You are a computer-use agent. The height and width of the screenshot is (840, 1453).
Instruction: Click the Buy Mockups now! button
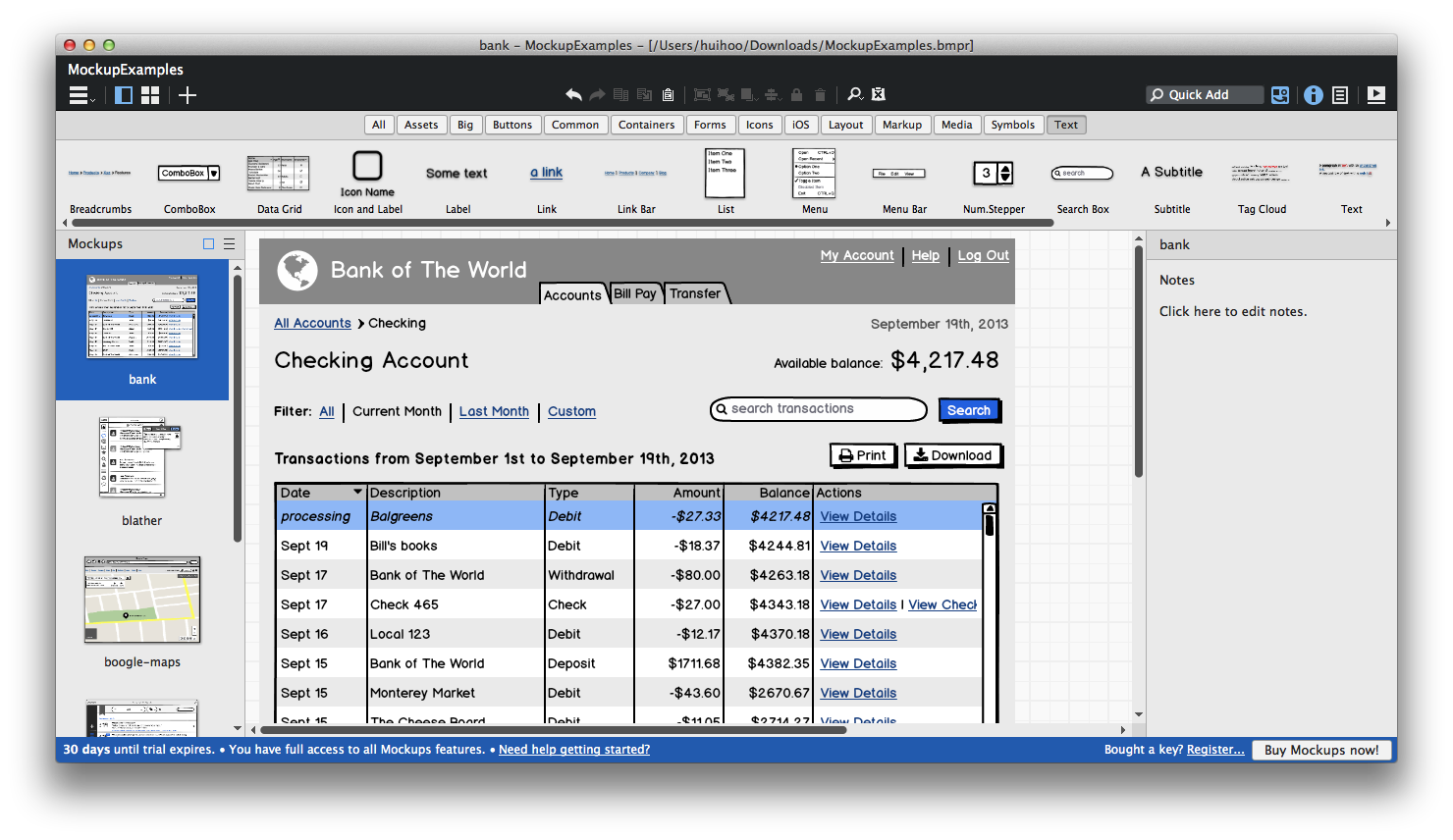(x=1321, y=750)
